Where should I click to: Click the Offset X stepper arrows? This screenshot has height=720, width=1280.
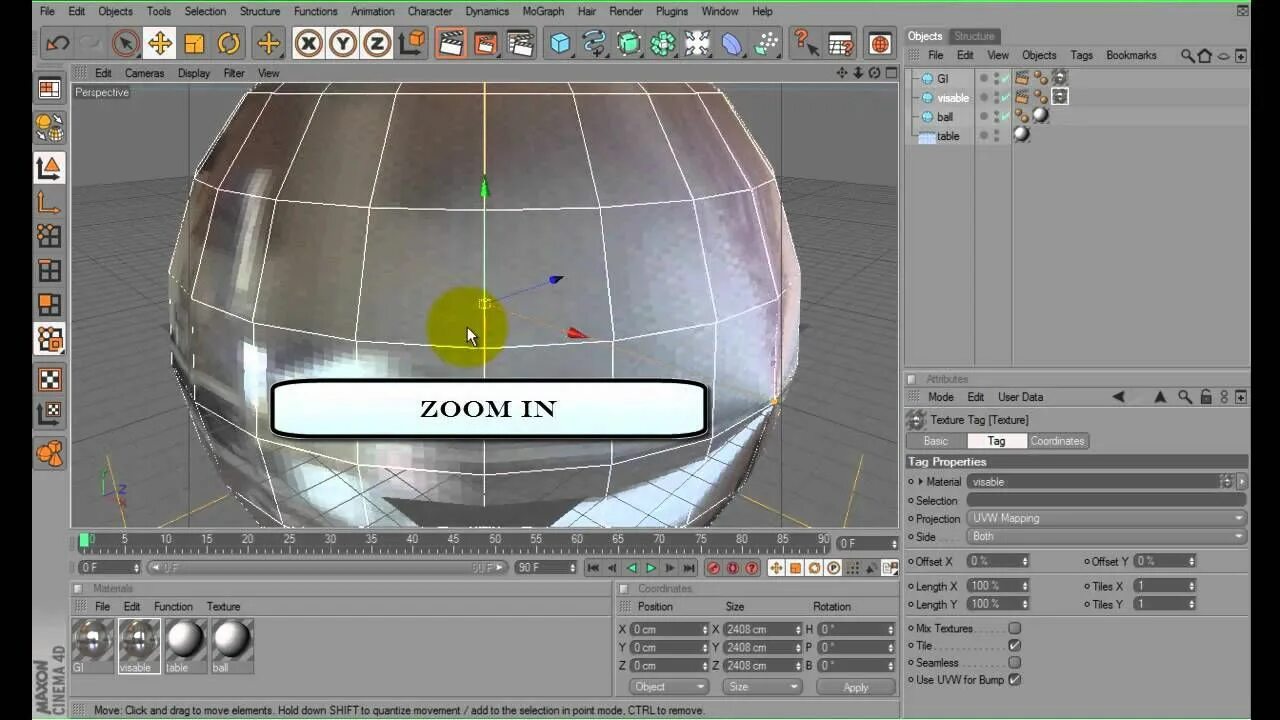(1024, 561)
